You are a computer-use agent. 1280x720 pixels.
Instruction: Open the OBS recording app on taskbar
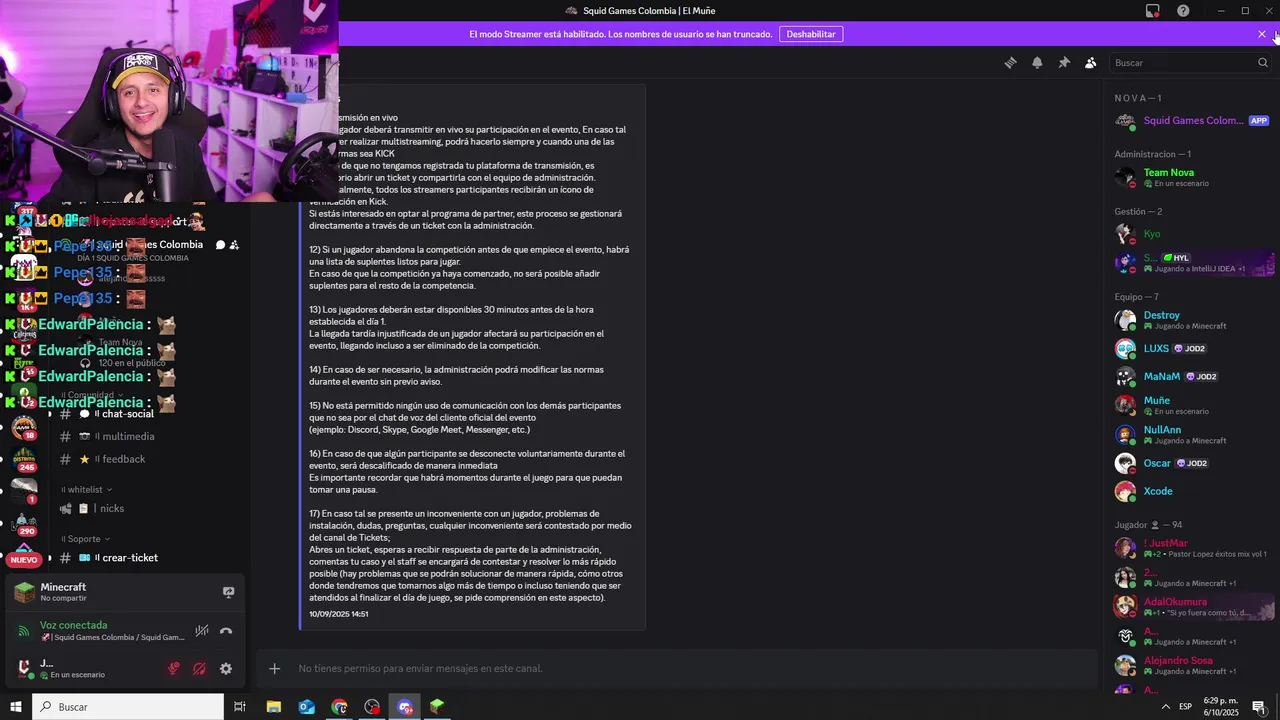pyautogui.click(x=372, y=707)
